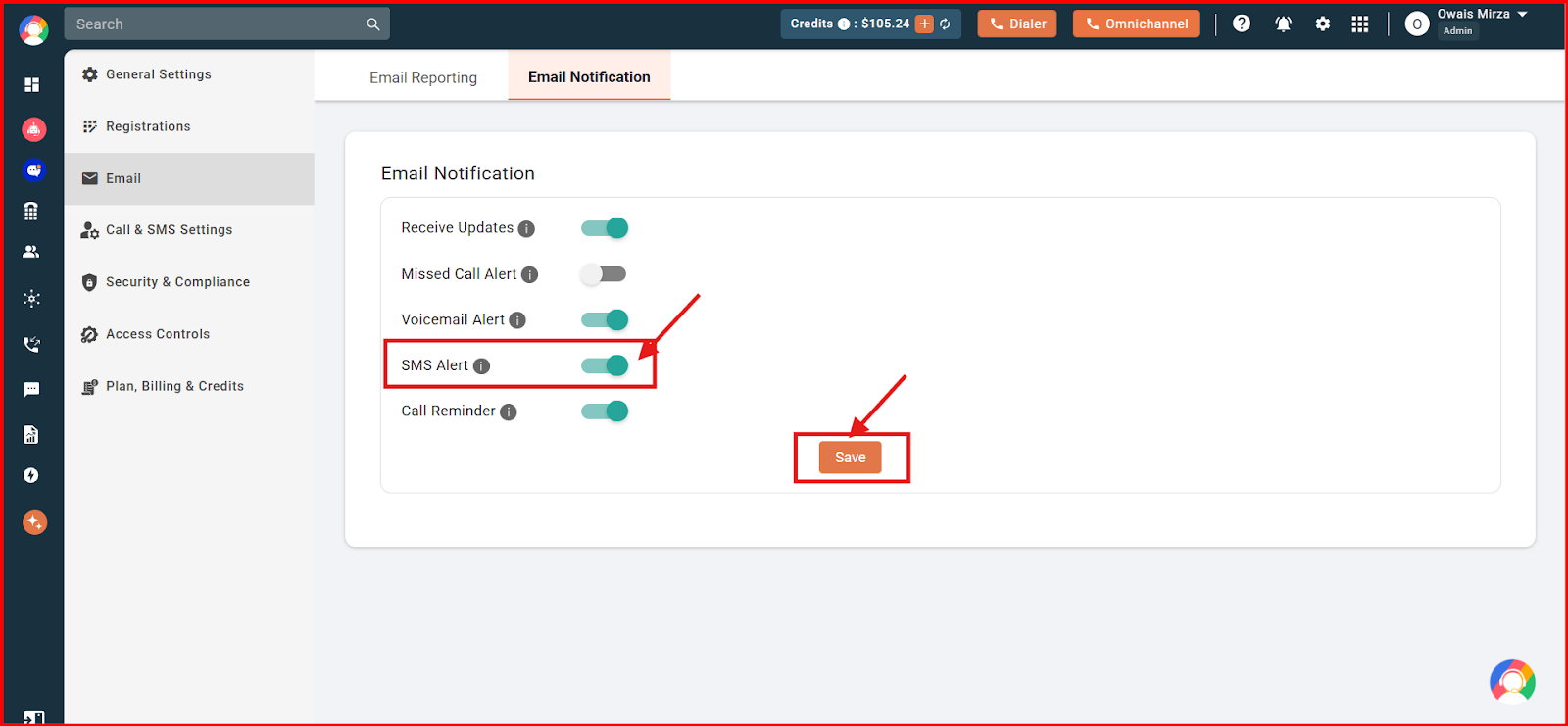The height and width of the screenshot is (726, 1568).
Task: Select the Email Notification tab
Action: [589, 76]
